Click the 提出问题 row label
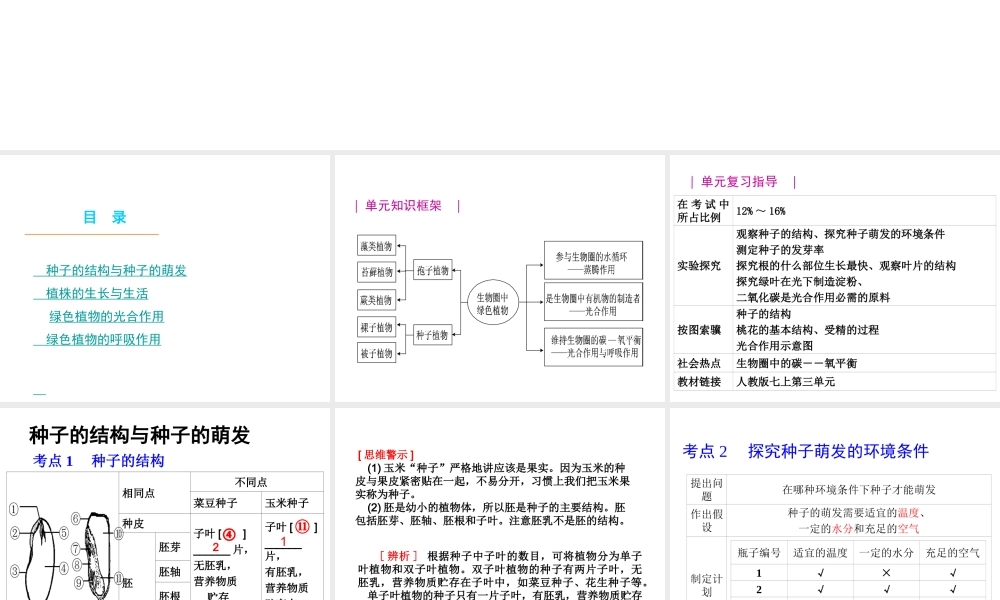1000x600 pixels. (707, 489)
